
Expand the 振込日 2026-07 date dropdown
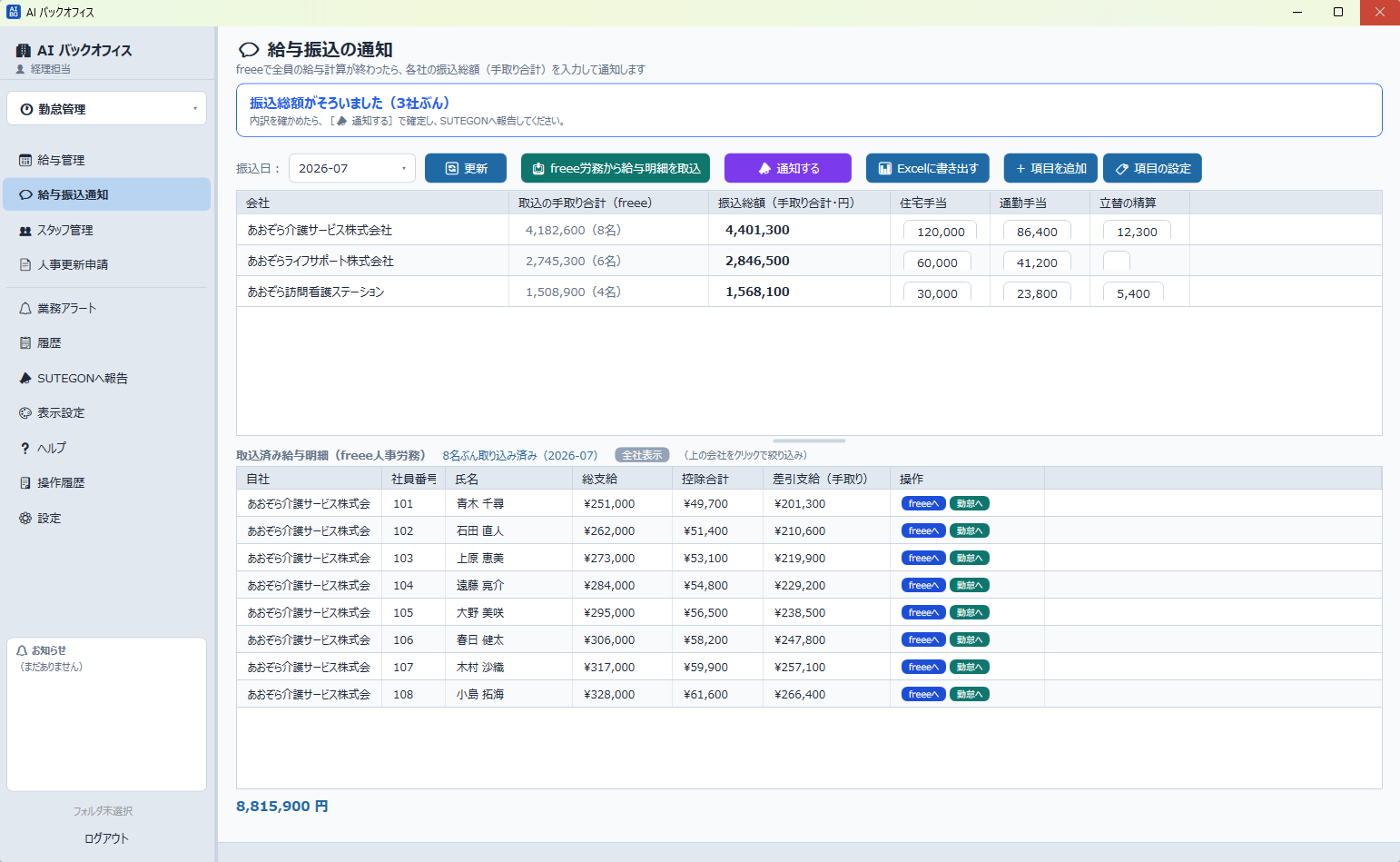point(352,168)
